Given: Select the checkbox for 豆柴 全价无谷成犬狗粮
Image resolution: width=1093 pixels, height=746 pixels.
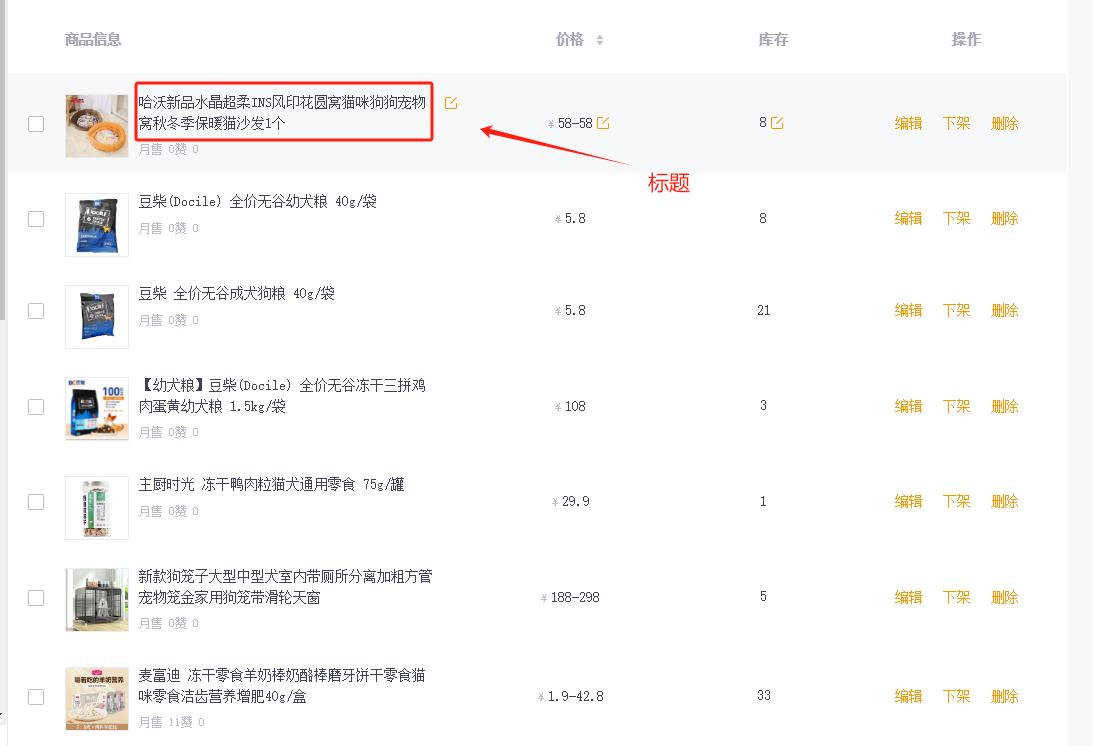Looking at the screenshot, I should click(x=36, y=311).
